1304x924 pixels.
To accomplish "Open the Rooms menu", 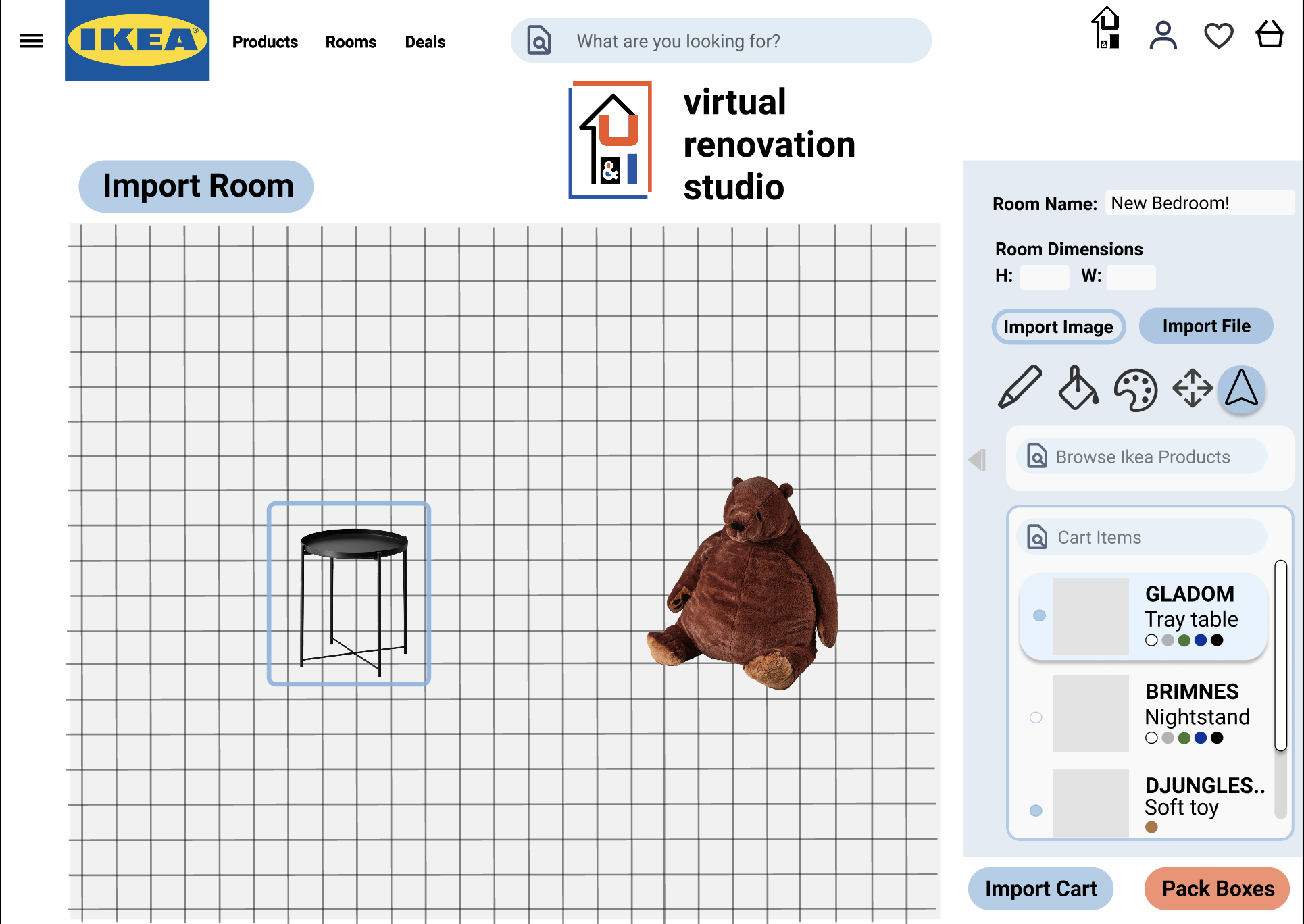I will (x=351, y=42).
